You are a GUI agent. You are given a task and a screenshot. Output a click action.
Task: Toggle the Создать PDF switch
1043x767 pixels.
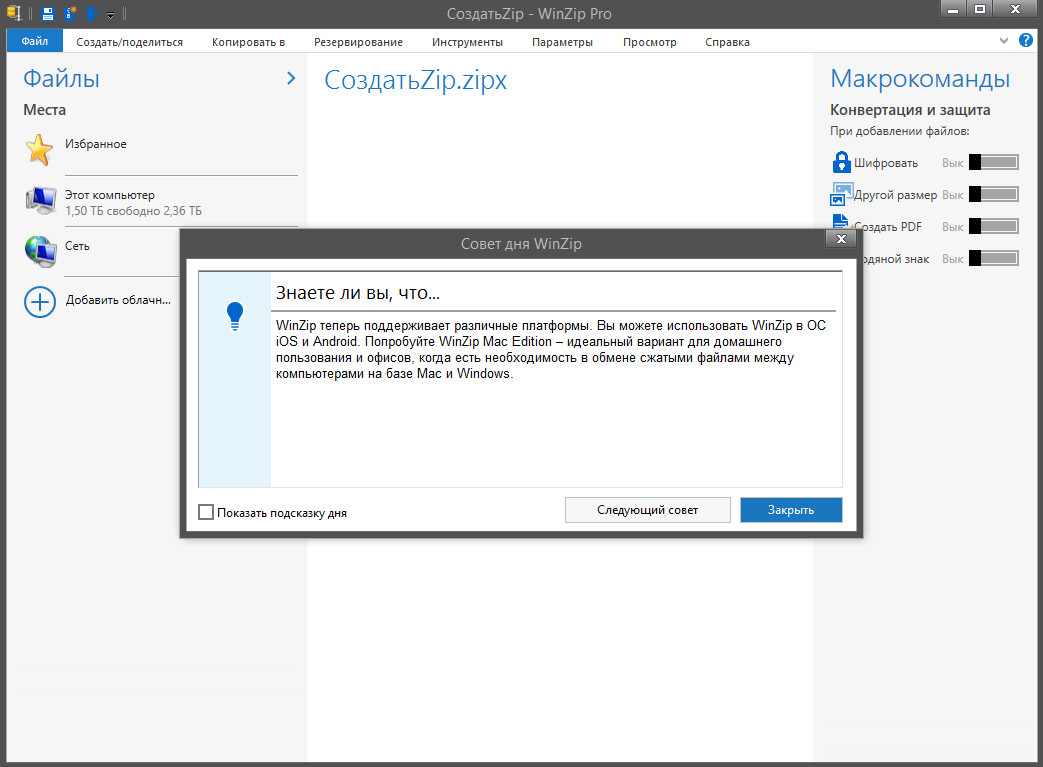994,226
